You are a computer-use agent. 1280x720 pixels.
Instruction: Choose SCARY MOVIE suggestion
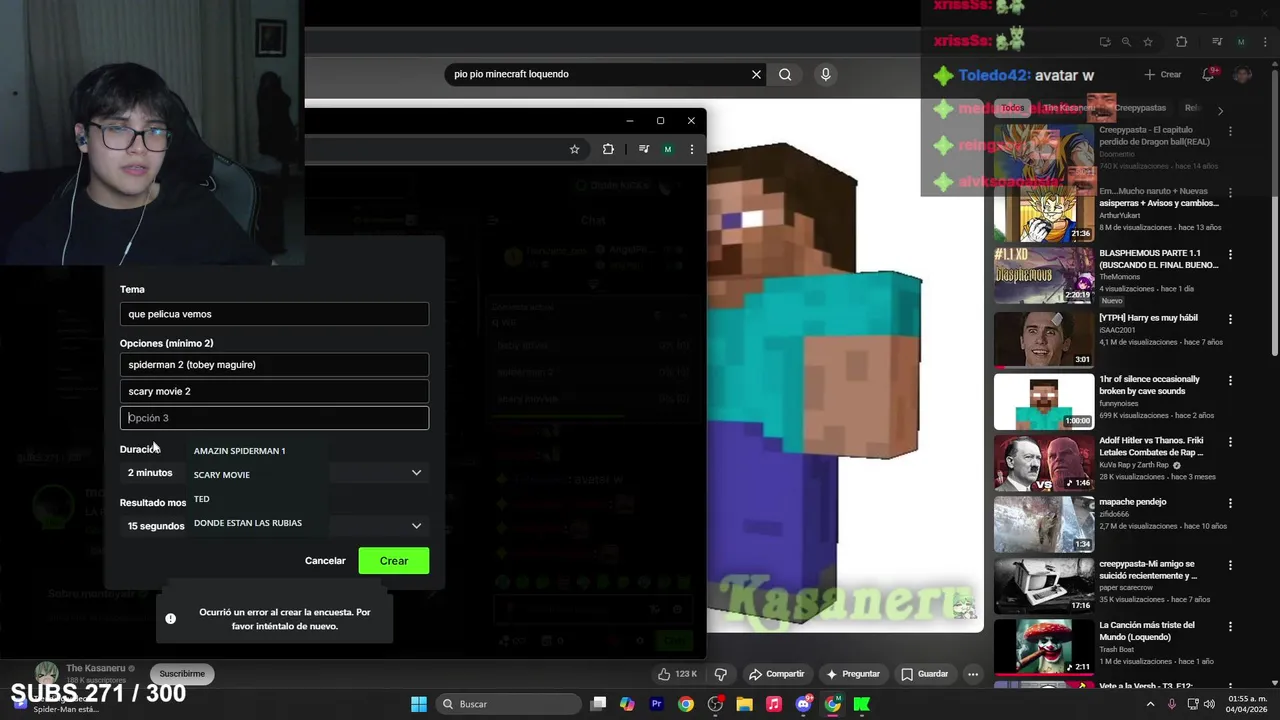click(222, 475)
